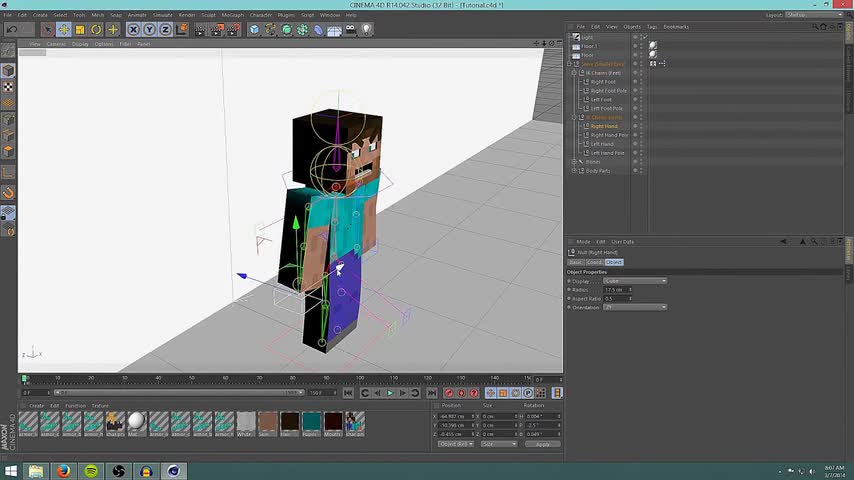Screen dimensions: 854x480
Task: Toggle the coordinate system cube icon
Action: point(182,29)
